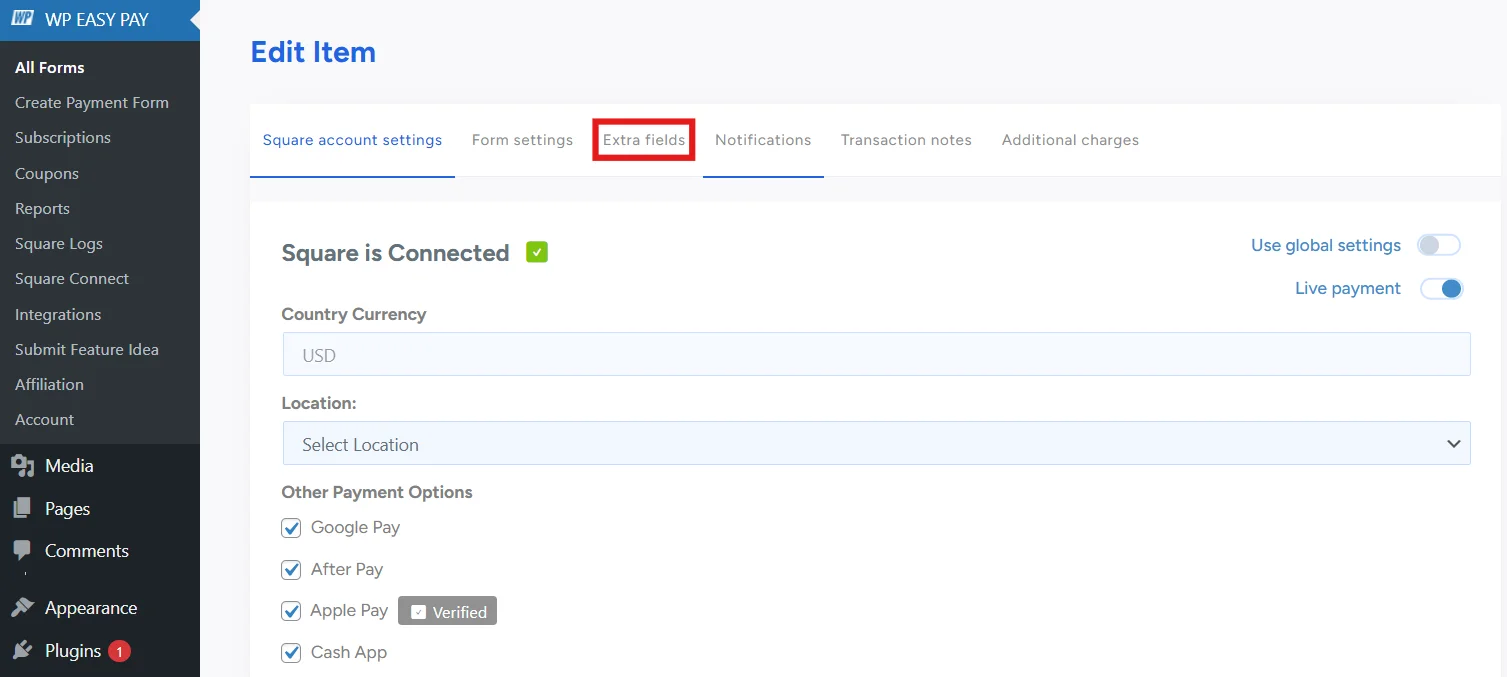This screenshot has height=677, width=1507.
Task: Click the Appearance paintbrush icon
Action: [22, 608]
